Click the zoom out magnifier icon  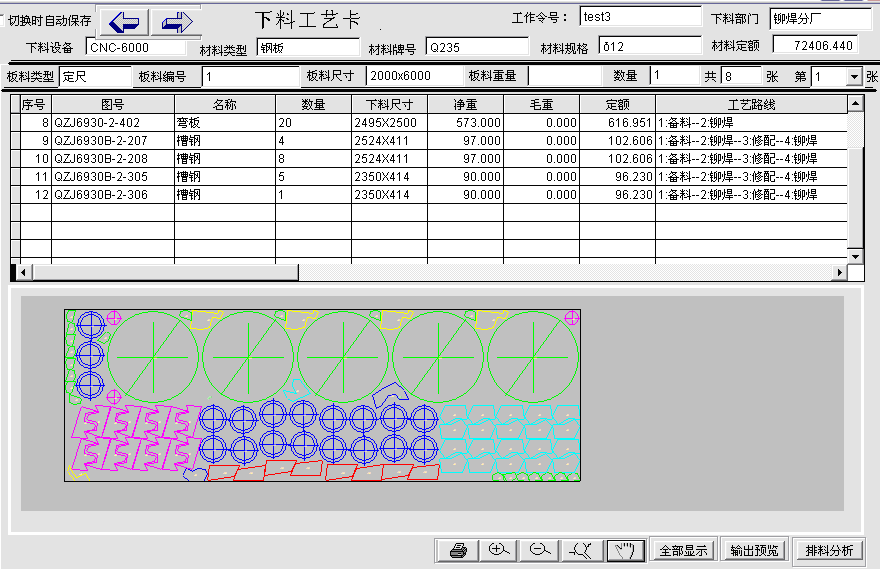click(x=540, y=550)
